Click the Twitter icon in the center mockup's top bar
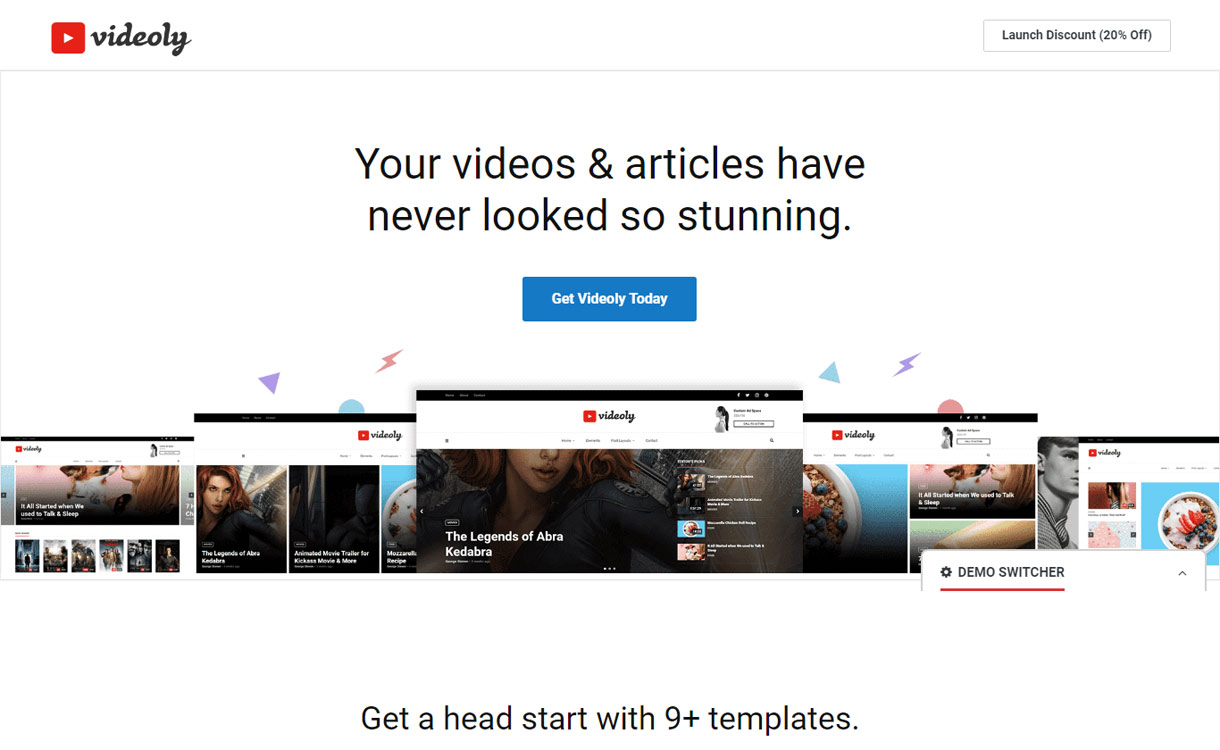The width and height of the screenshot is (1220, 750). click(x=747, y=396)
